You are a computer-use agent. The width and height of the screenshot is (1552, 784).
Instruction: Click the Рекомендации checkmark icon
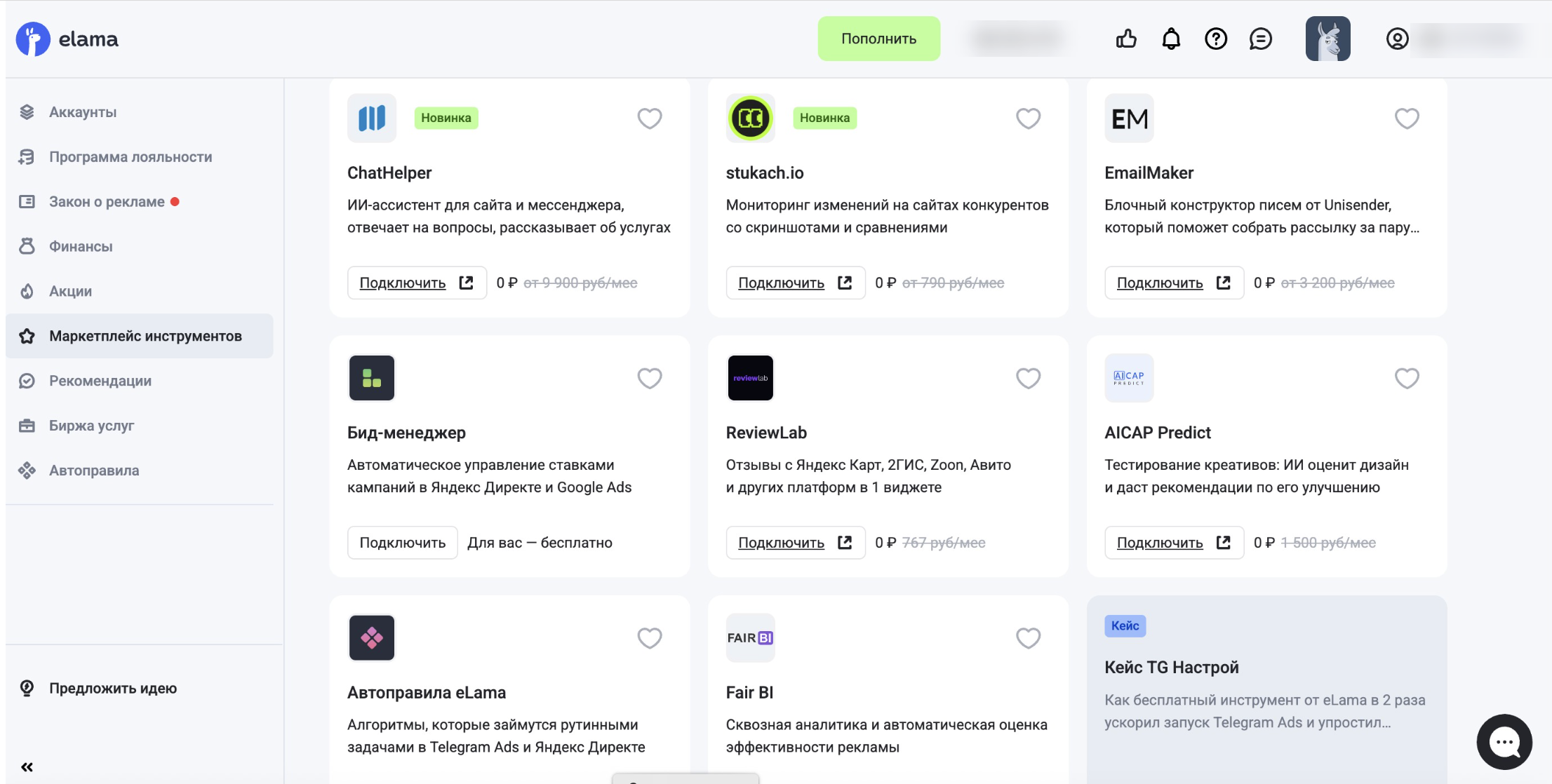(27, 381)
